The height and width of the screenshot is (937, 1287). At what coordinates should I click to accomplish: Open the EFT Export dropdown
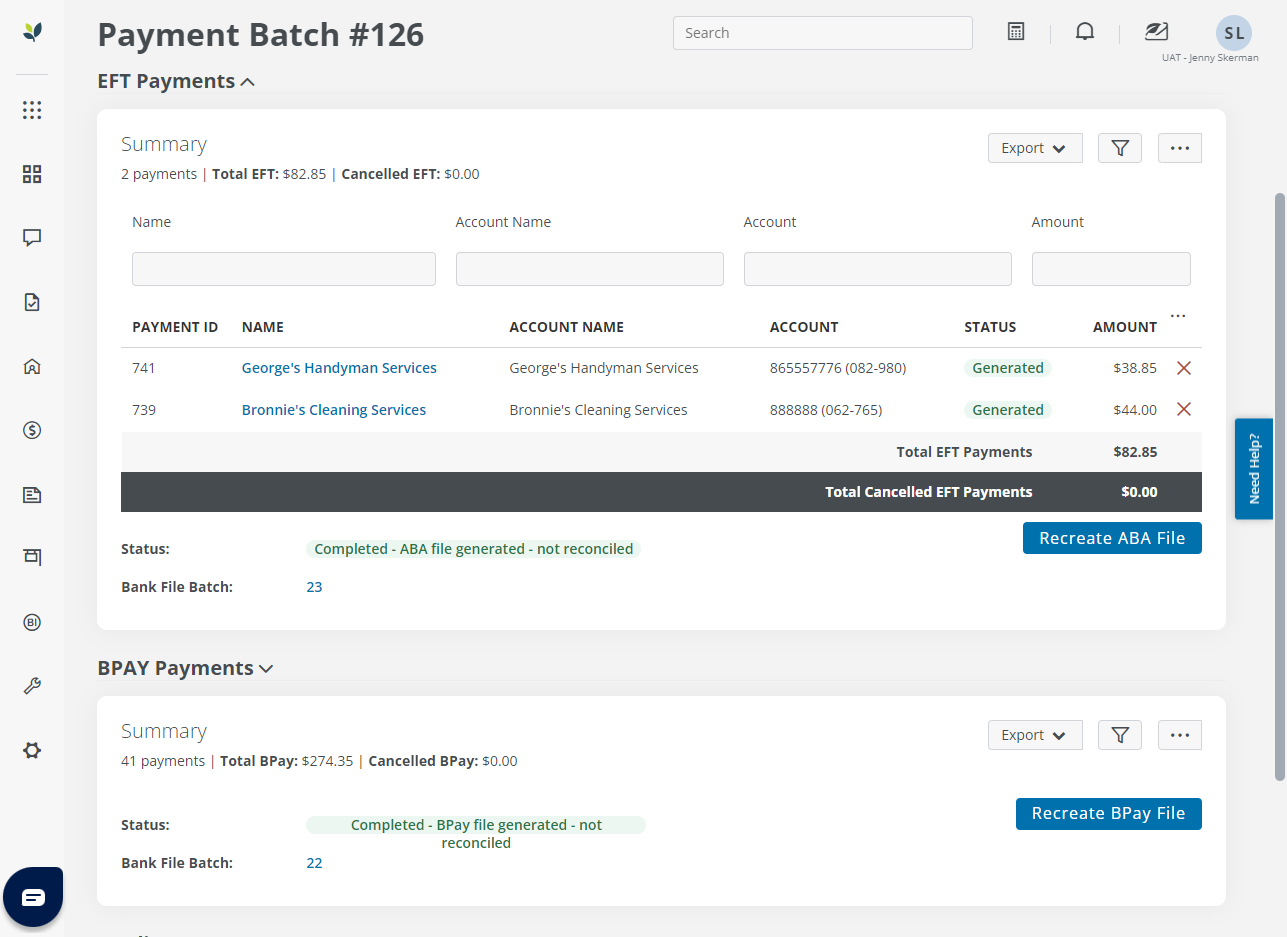click(1035, 148)
